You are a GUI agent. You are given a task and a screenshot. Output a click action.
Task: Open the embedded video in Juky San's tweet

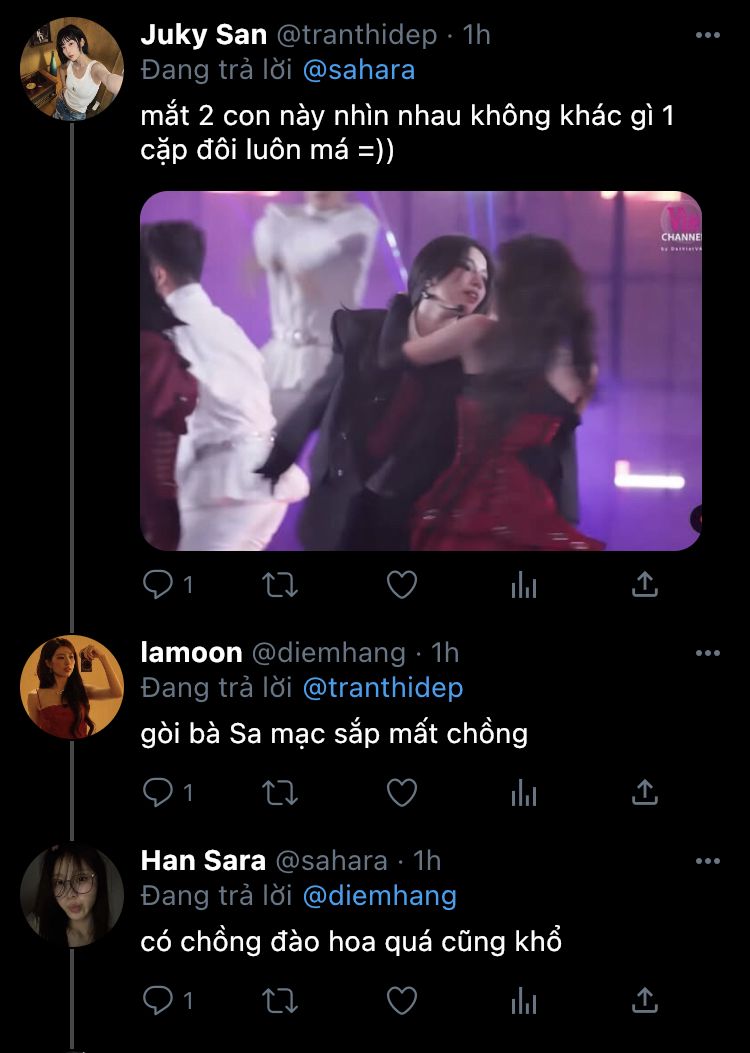point(420,370)
